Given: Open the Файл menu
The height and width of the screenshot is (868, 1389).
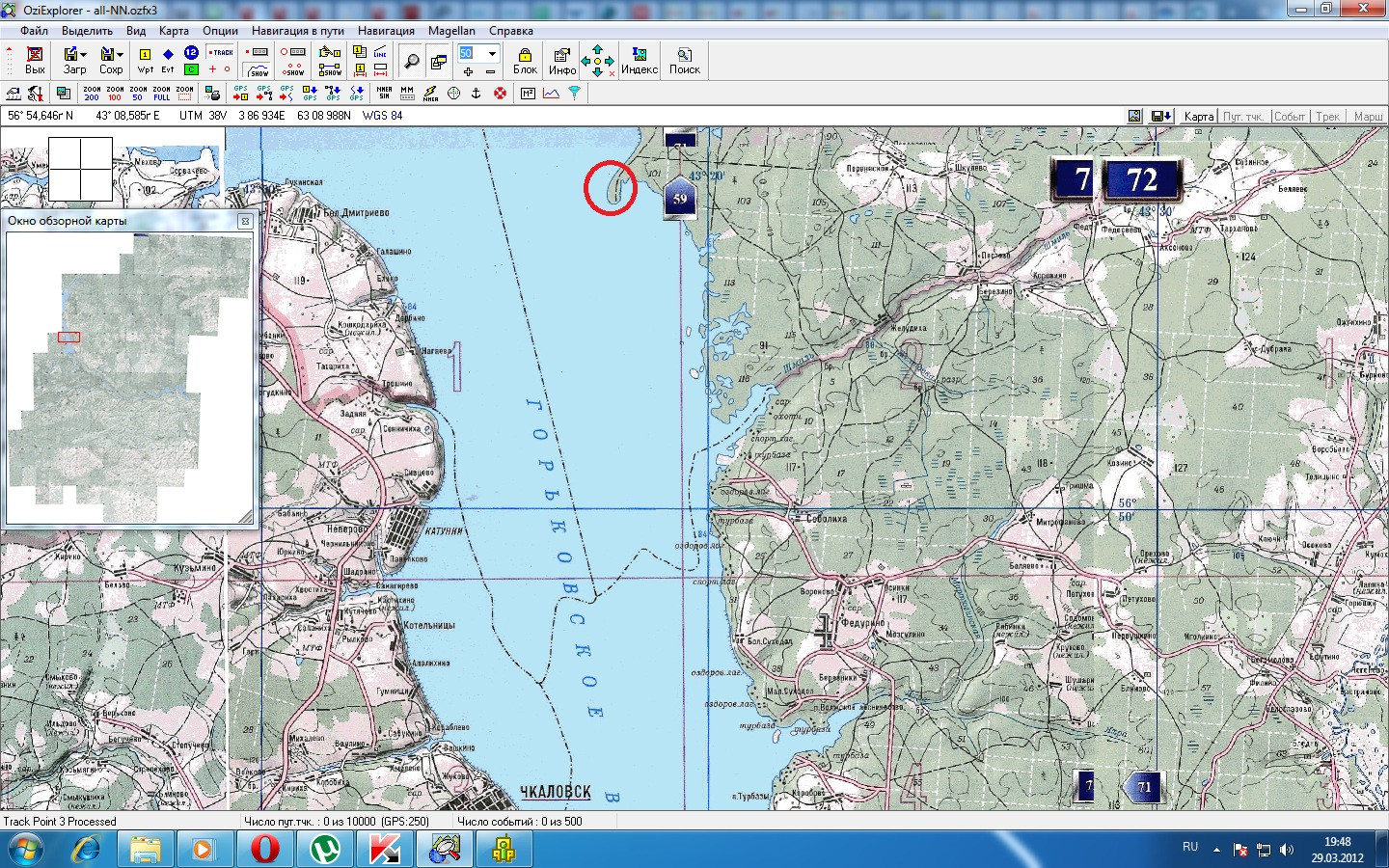Looking at the screenshot, I should pyautogui.click(x=34, y=31).
